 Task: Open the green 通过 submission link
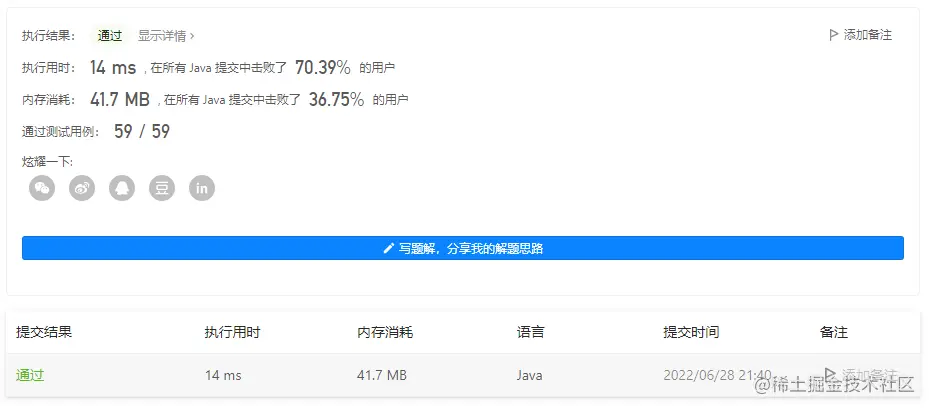[x=30, y=375]
